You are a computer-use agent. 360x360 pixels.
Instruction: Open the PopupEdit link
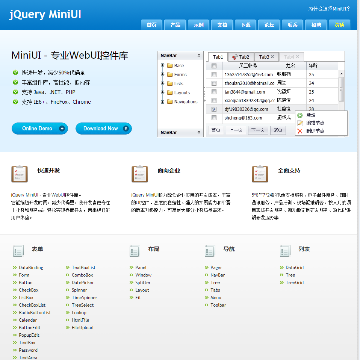point(29,335)
